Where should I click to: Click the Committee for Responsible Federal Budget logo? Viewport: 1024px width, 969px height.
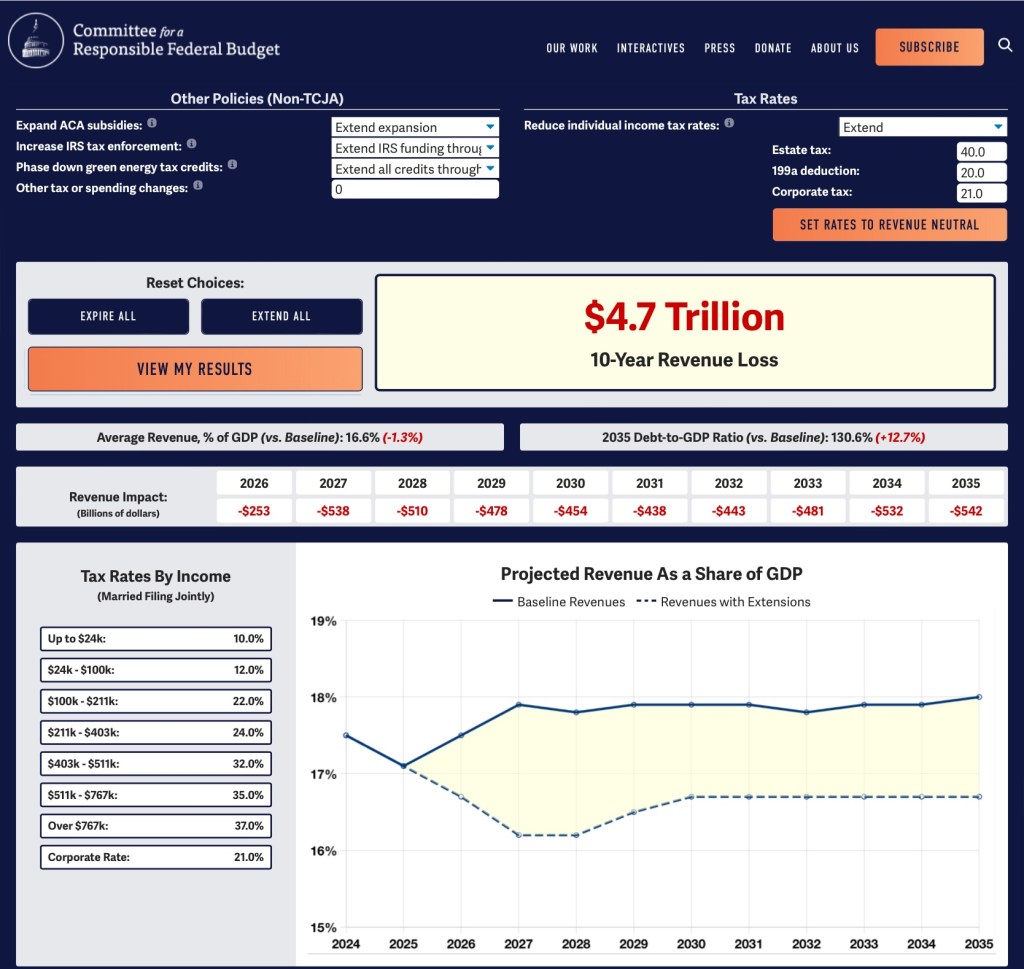(145, 40)
